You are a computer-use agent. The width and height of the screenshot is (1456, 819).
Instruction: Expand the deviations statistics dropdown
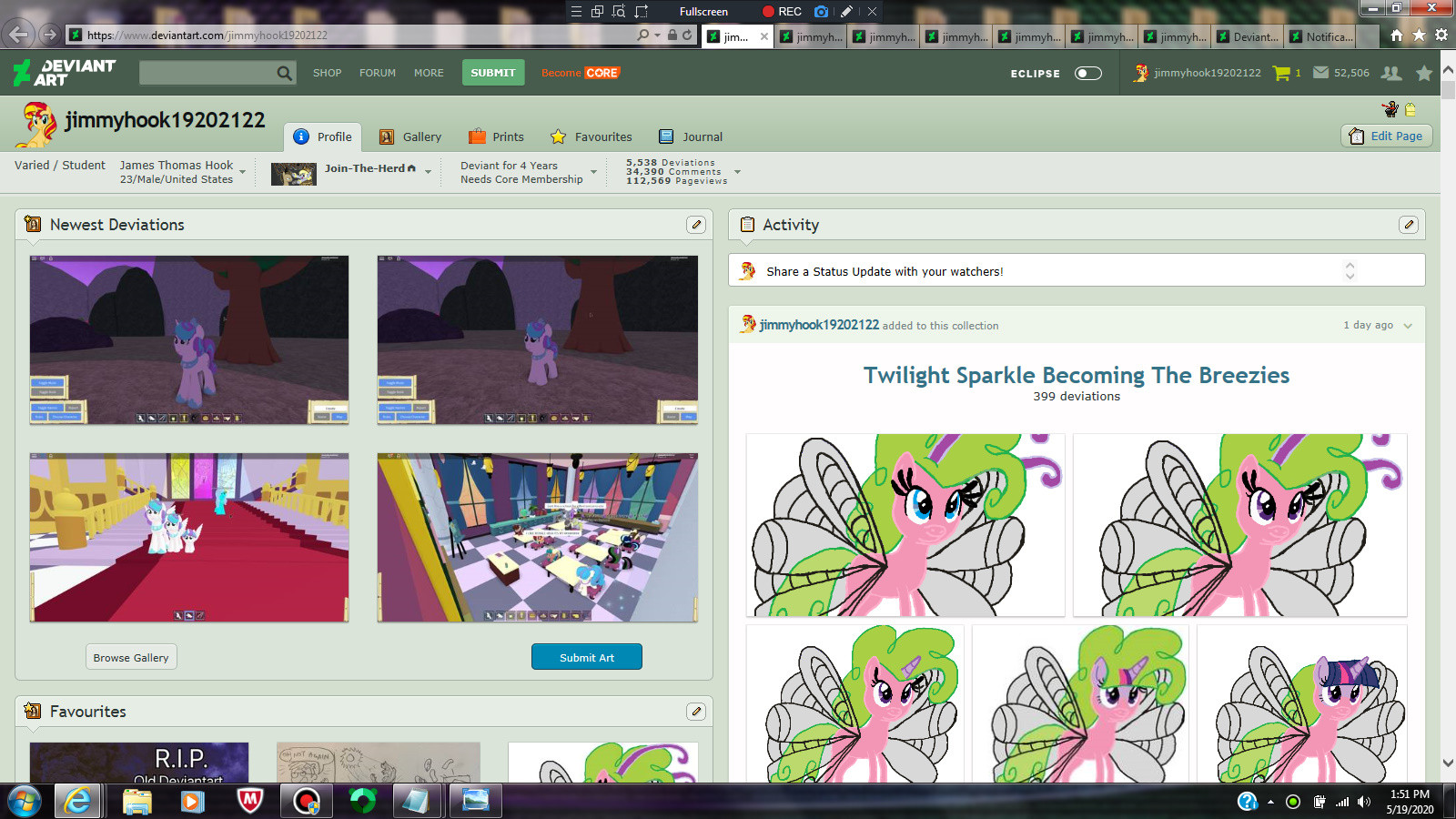737,172
